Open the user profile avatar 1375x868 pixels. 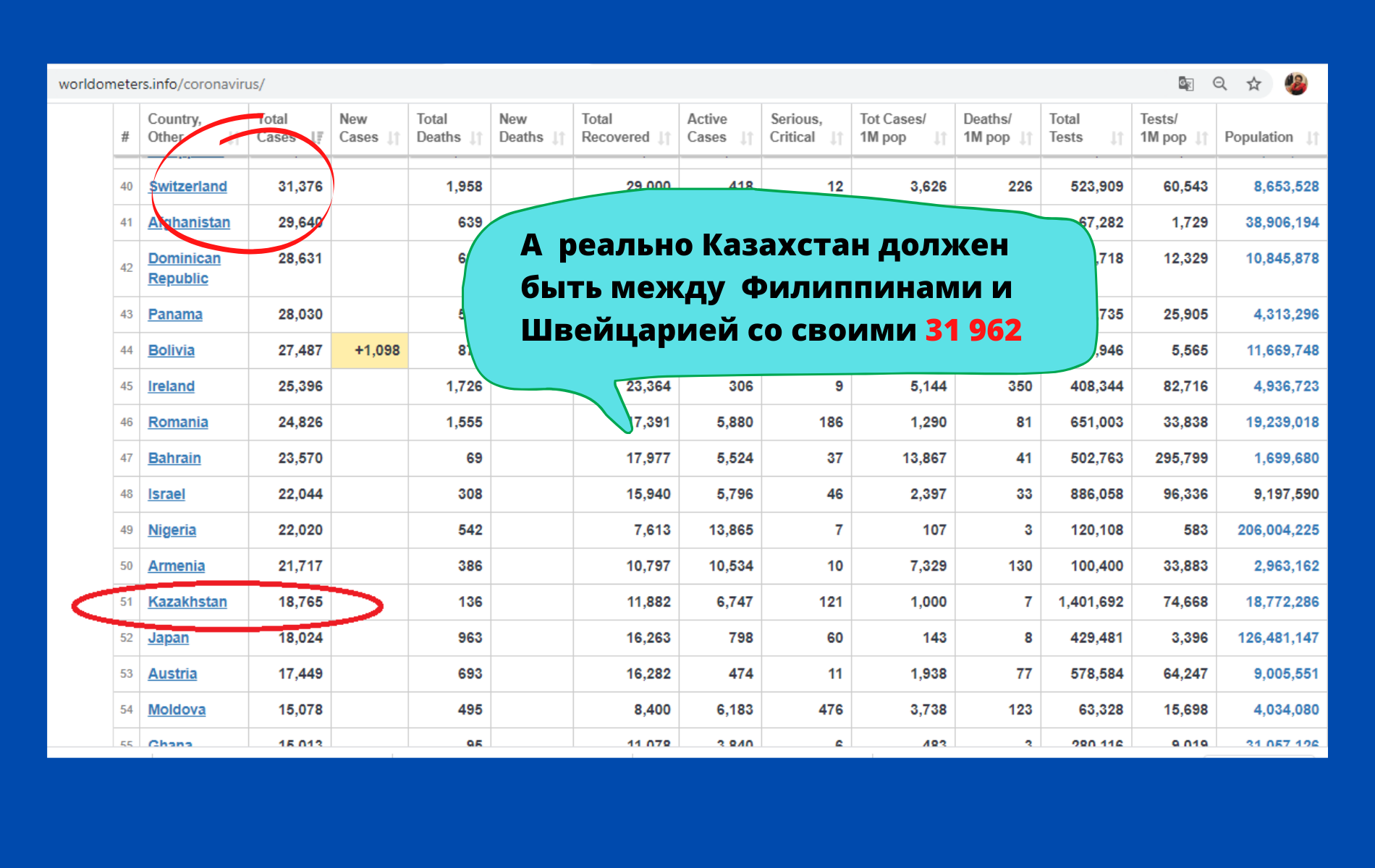coord(1296,84)
